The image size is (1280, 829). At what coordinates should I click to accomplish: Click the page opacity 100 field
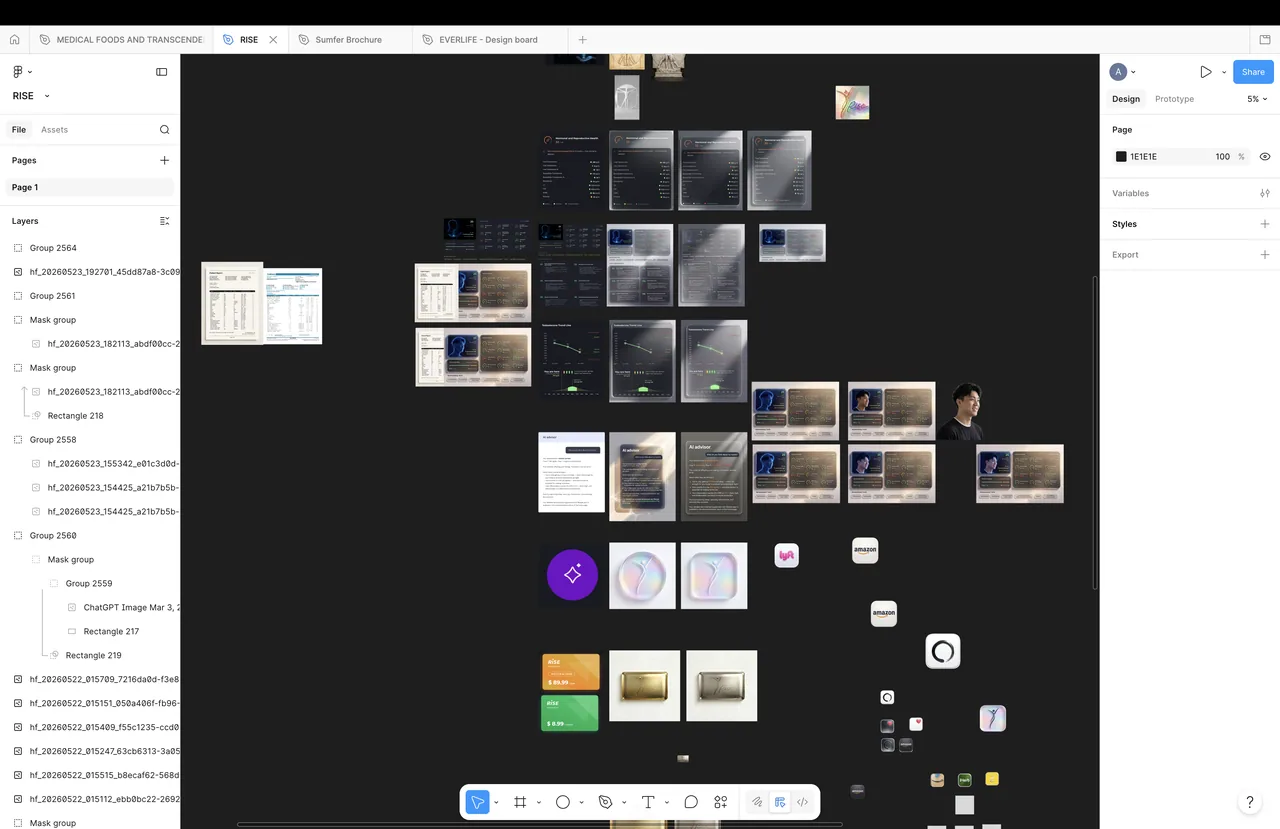pyautogui.click(x=1222, y=157)
